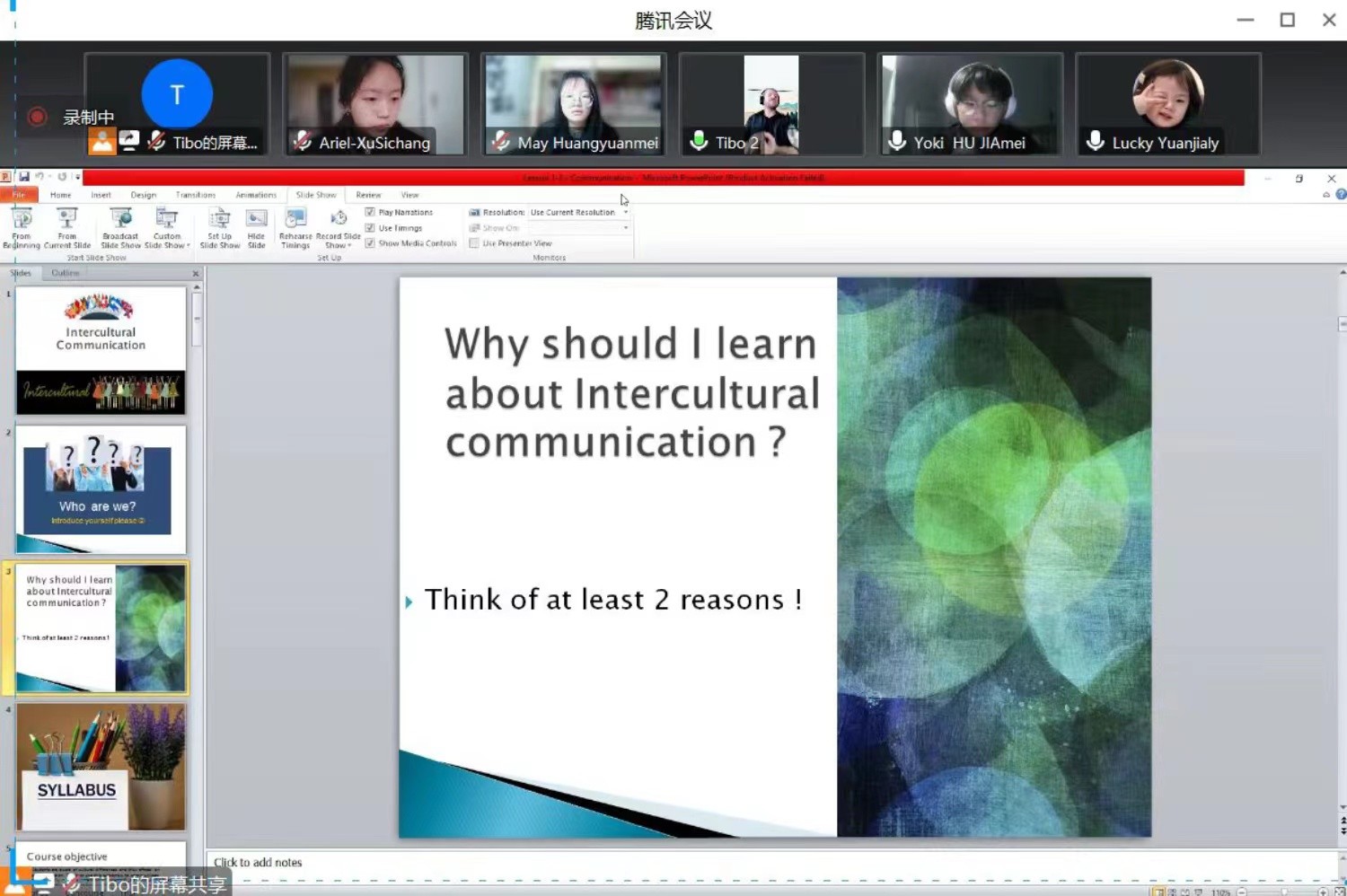Click the PowerPoint Help icon

[1341, 194]
